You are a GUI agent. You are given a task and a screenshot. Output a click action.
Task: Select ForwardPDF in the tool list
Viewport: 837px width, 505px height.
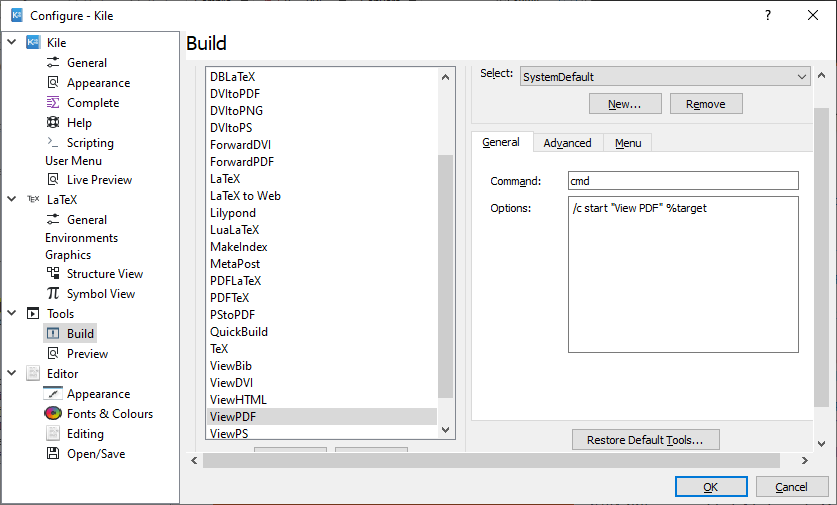click(x=322, y=162)
